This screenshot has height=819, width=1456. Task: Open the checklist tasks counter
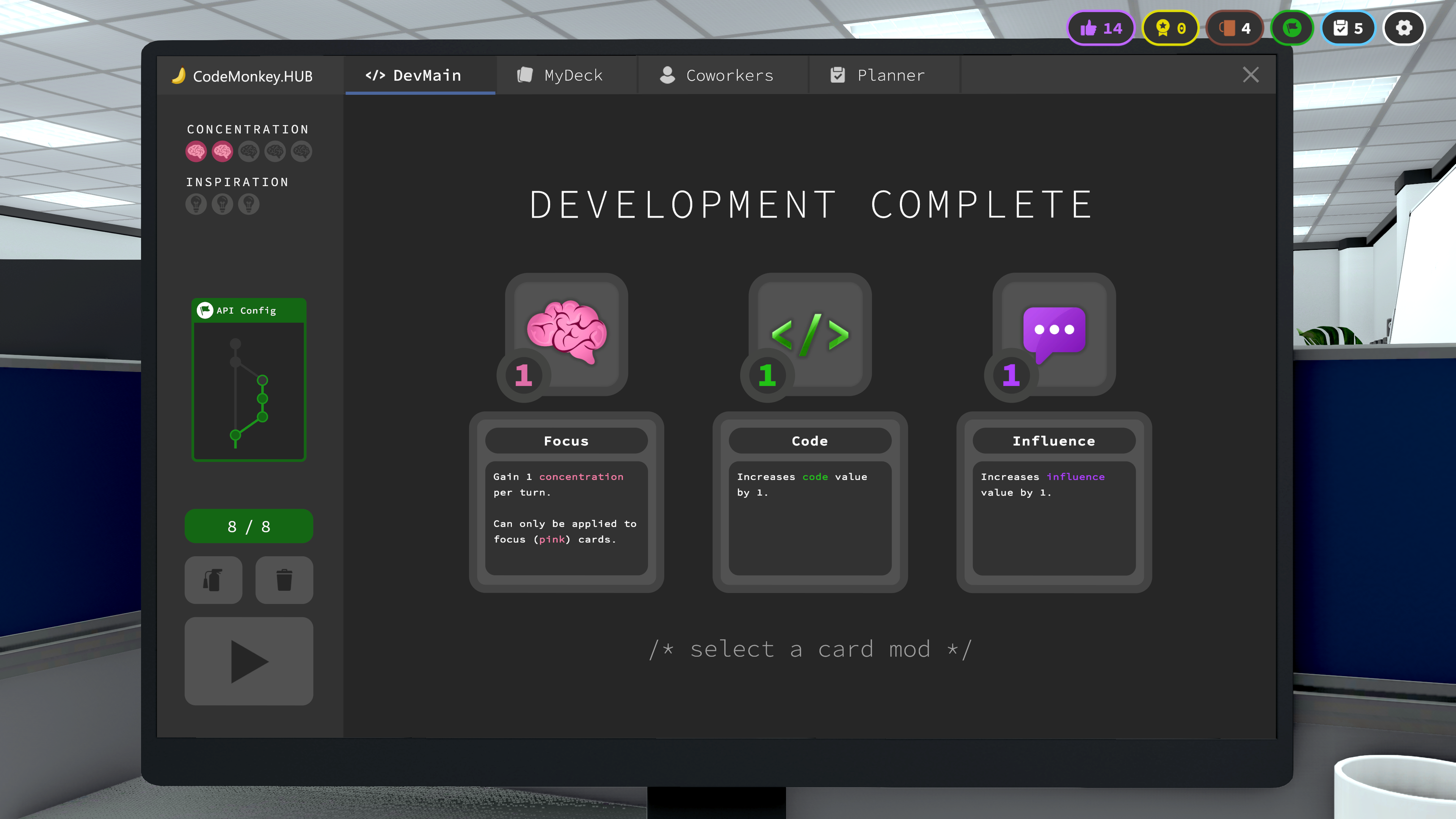pyautogui.click(x=1348, y=27)
